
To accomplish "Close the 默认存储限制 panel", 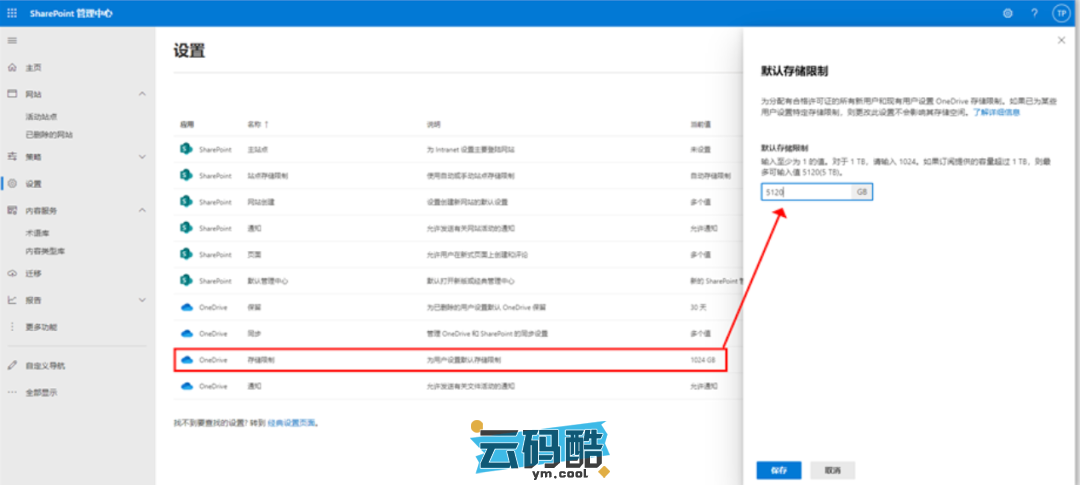I will 1061,40.
